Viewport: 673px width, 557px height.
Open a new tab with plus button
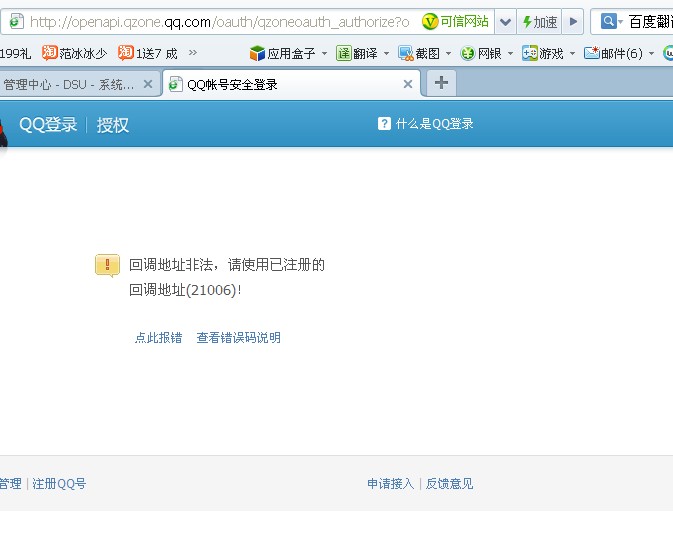coord(441,82)
